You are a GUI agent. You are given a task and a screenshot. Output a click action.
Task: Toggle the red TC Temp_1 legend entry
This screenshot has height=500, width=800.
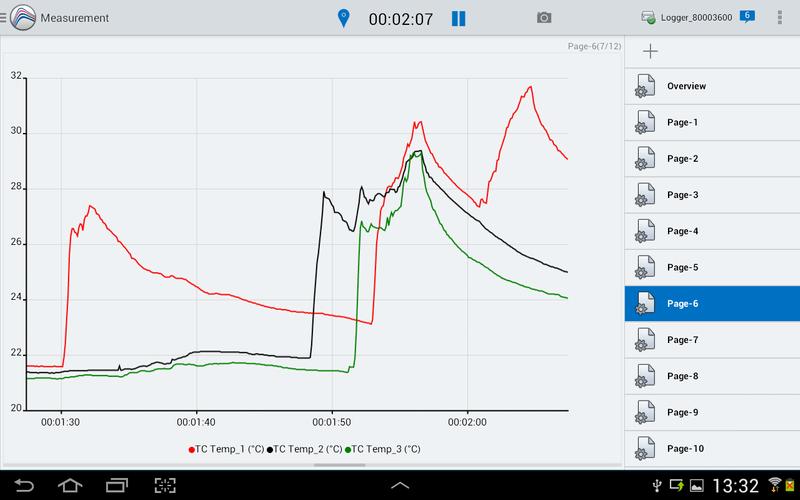225,450
